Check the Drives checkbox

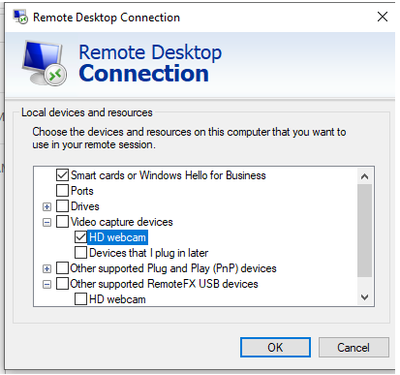(x=62, y=206)
